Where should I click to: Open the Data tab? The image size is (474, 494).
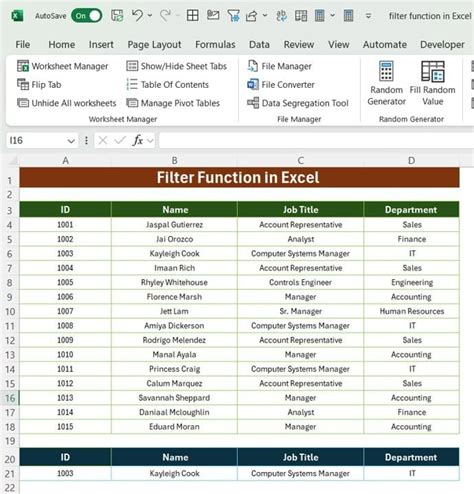(x=259, y=44)
